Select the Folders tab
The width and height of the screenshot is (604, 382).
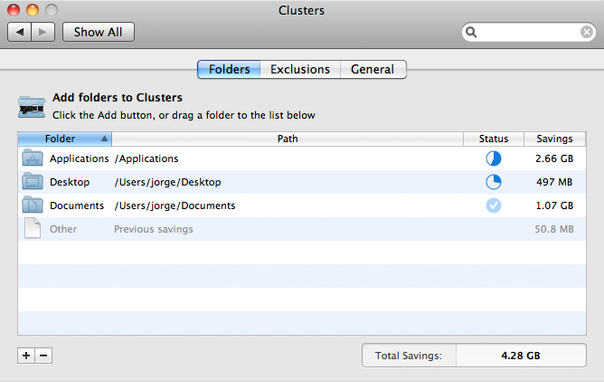tap(229, 69)
